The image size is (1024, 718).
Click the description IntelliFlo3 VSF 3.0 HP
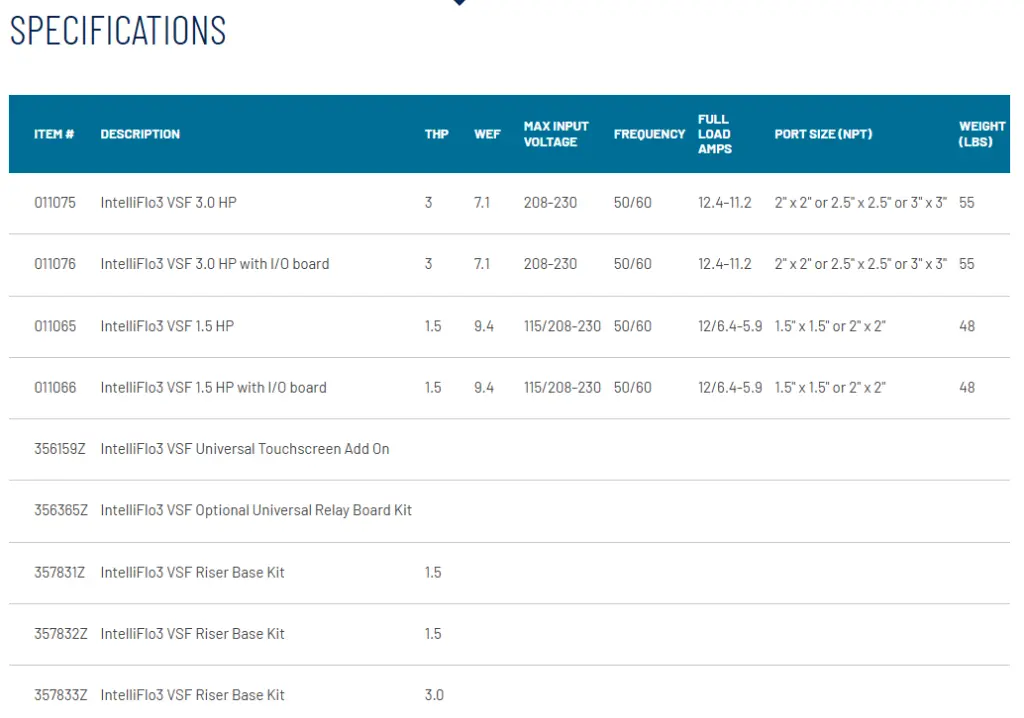tap(168, 203)
